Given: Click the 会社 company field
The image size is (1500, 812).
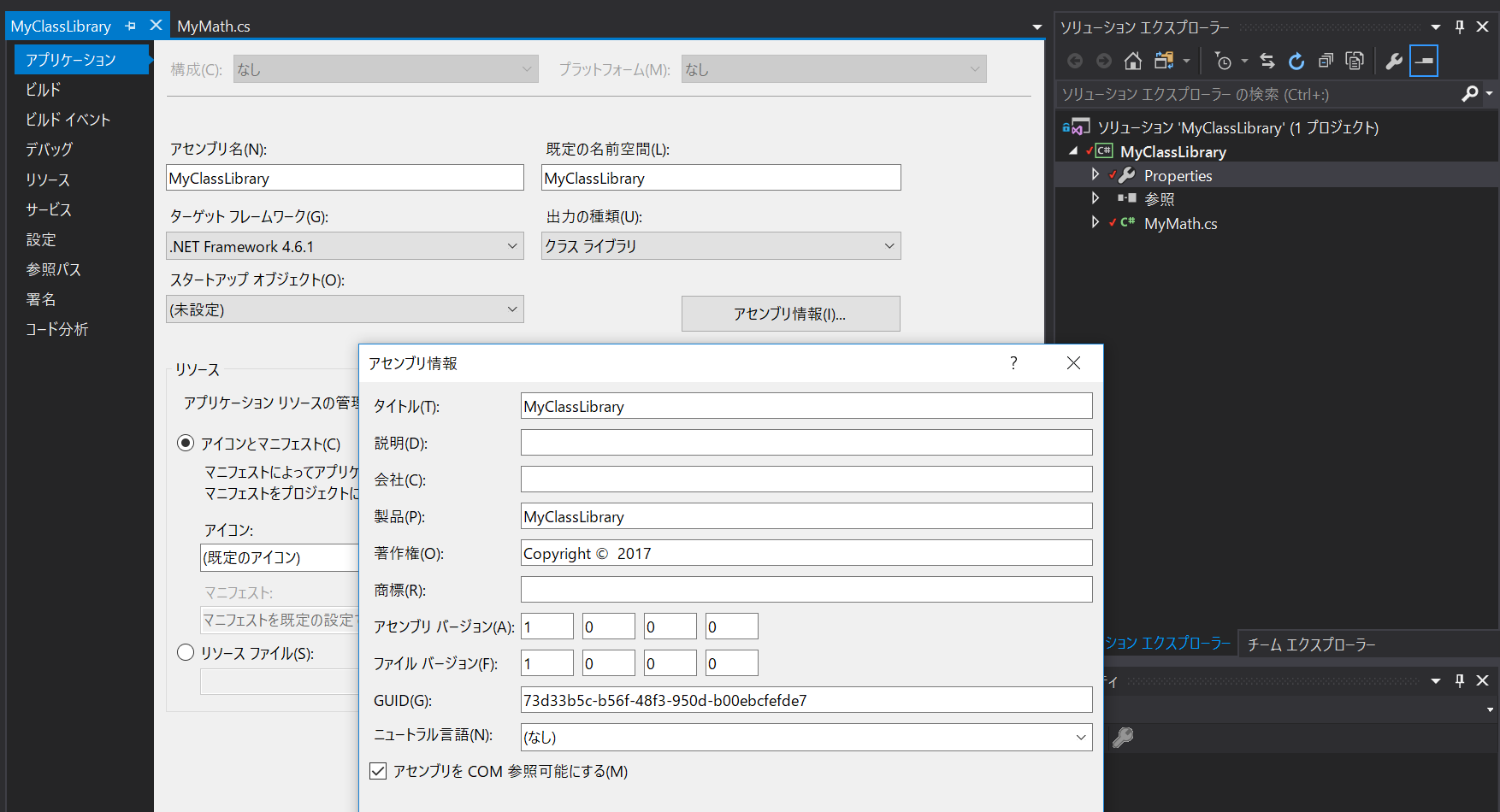Looking at the screenshot, I should point(806,480).
